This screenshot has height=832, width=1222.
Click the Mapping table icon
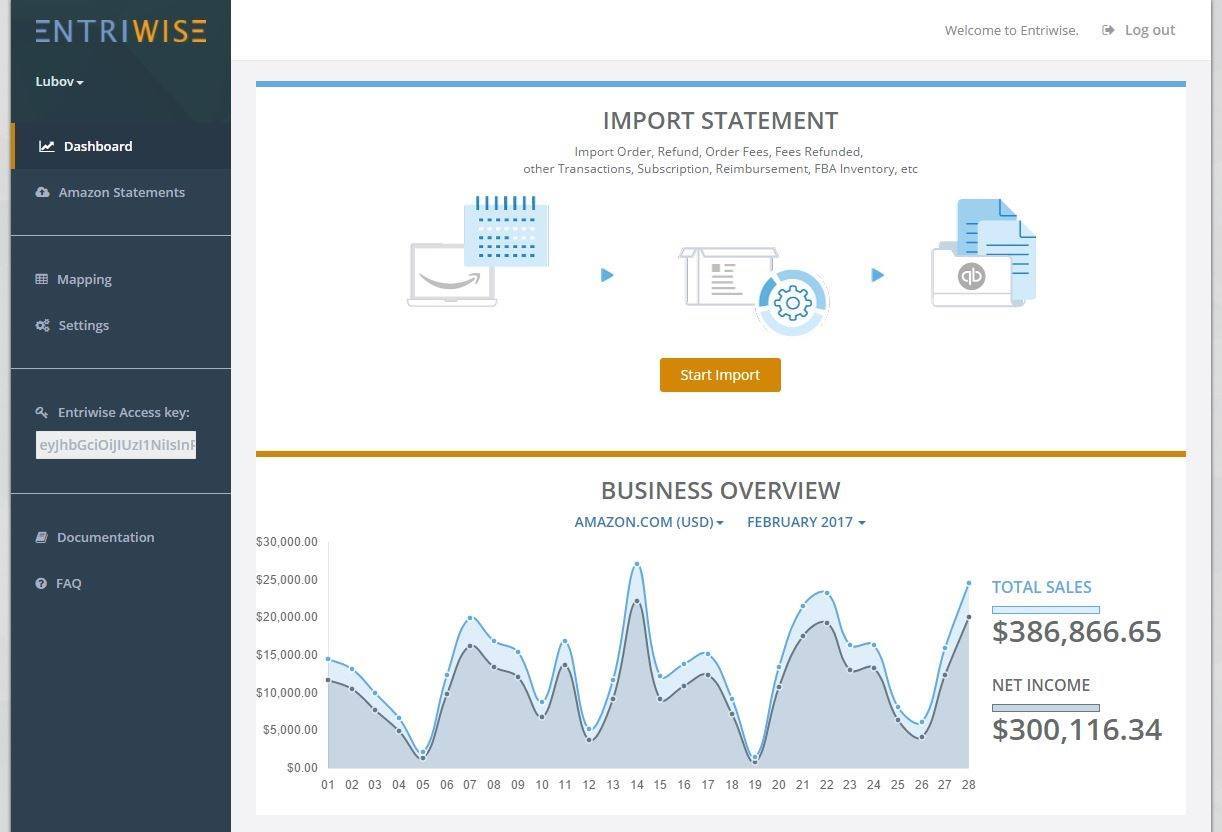pyautogui.click(x=41, y=279)
